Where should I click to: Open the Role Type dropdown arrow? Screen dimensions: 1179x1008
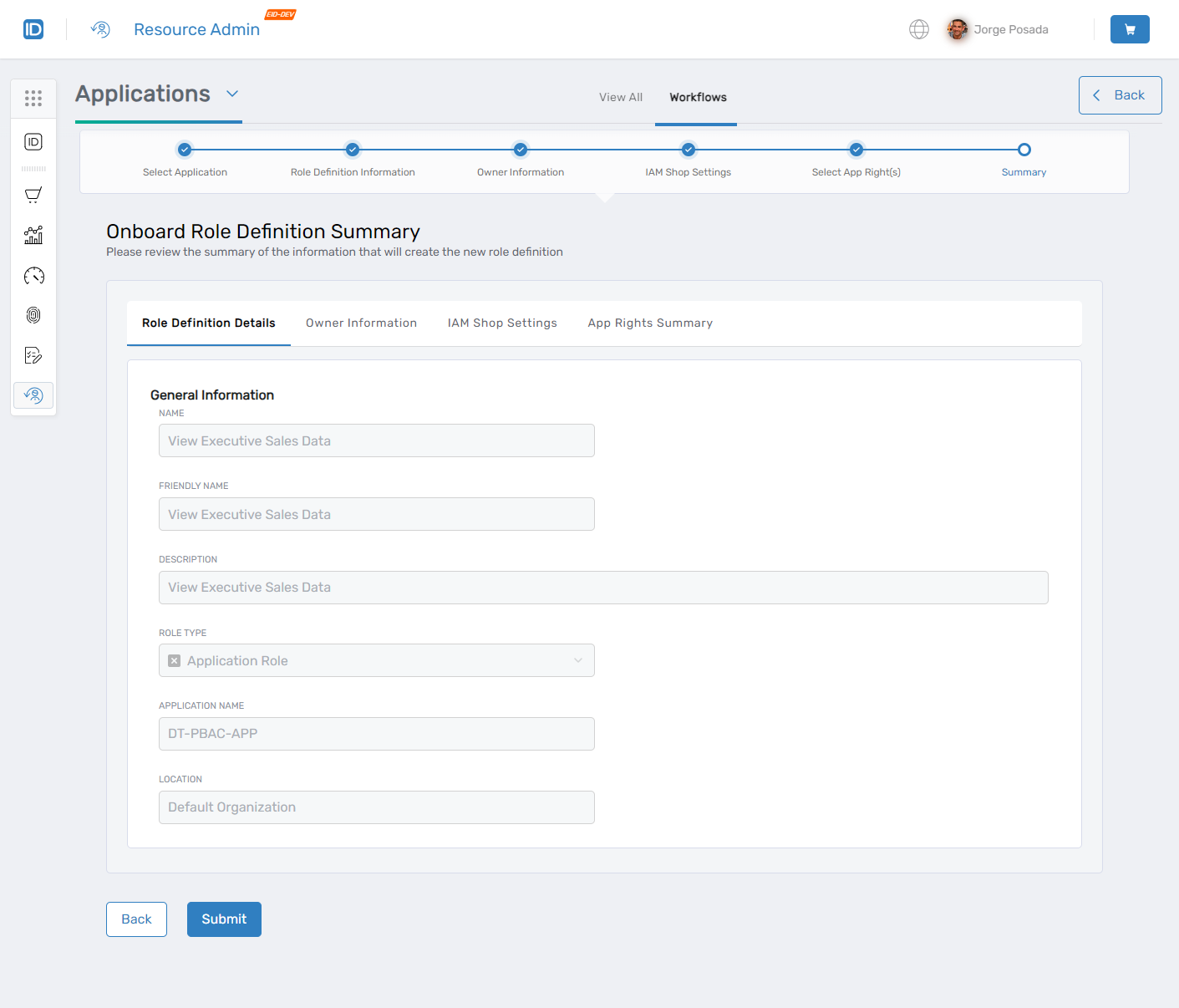click(577, 661)
